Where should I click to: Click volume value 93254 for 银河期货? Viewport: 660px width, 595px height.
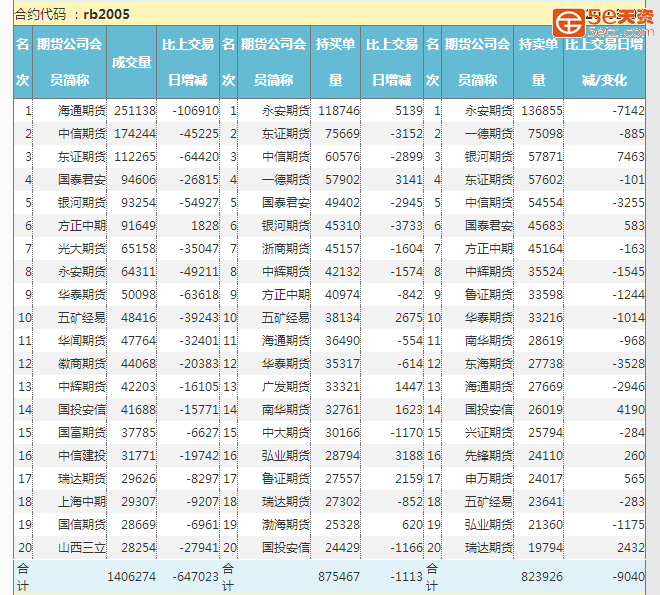[x=138, y=203]
